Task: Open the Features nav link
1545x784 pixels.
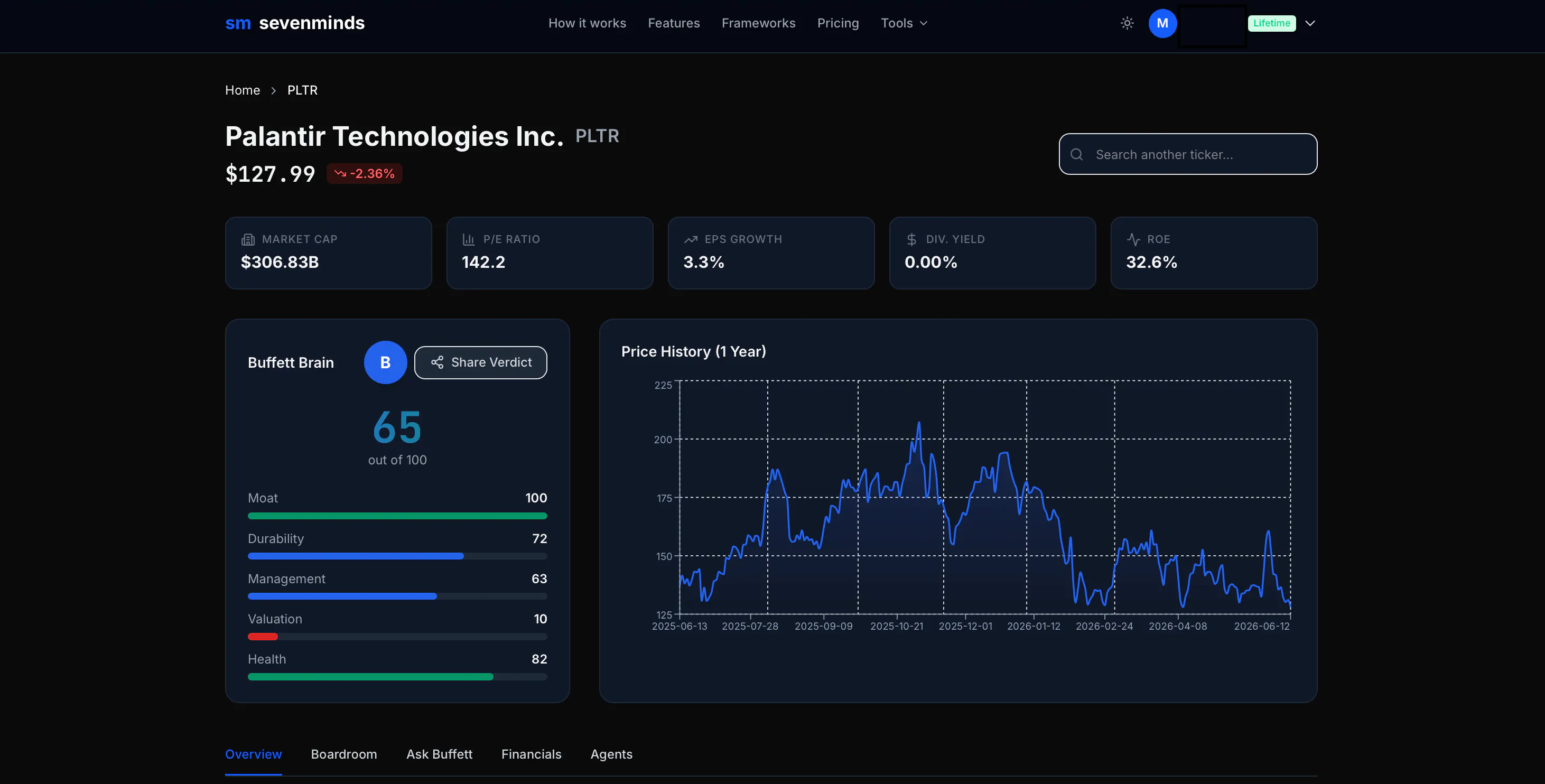Action: coord(674,23)
